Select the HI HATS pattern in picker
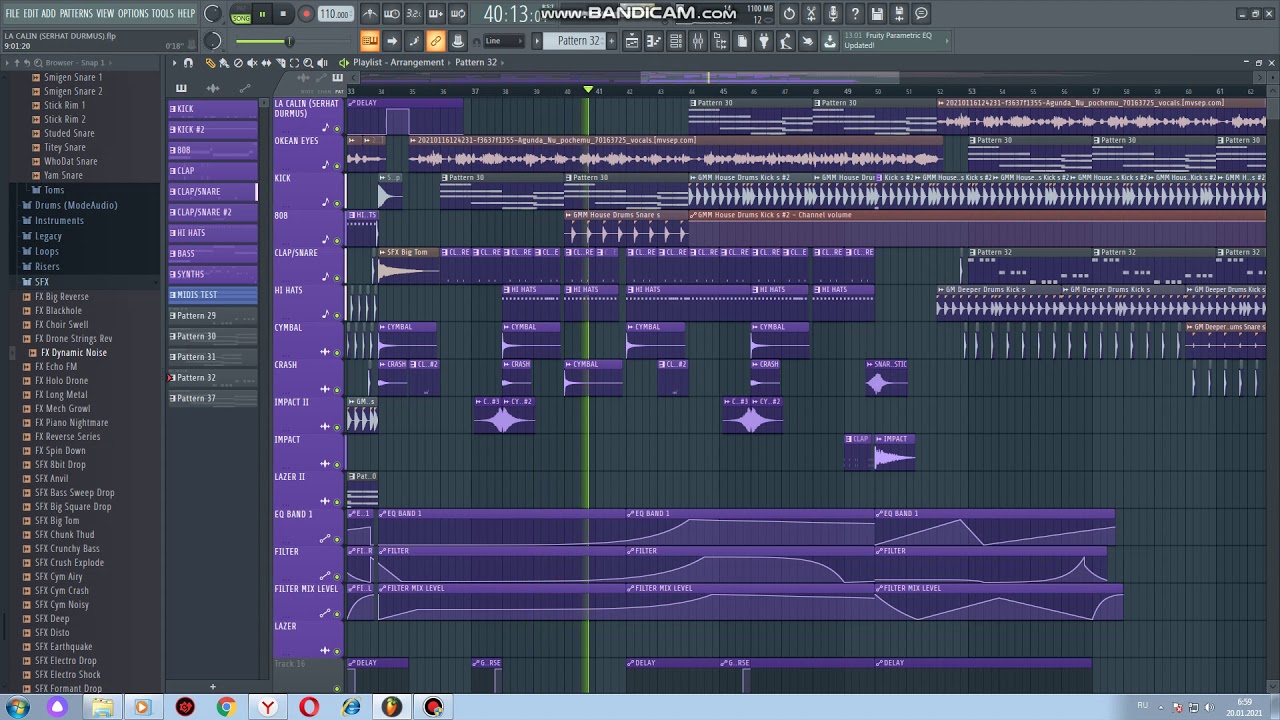 pos(212,233)
